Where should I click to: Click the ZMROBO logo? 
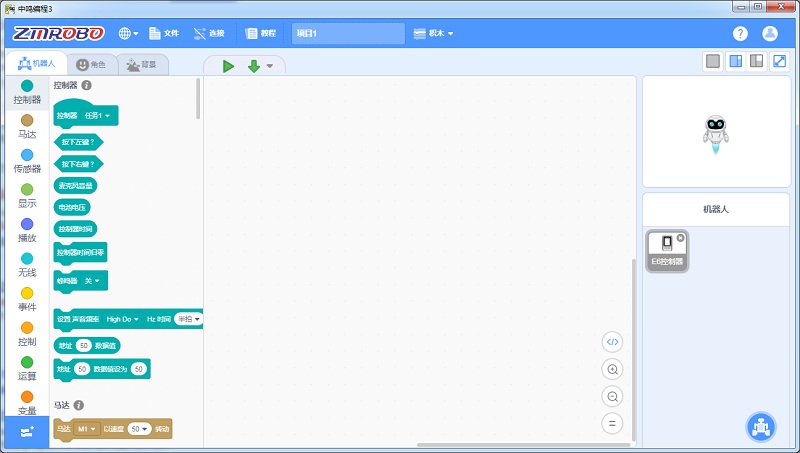tap(59, 34)
